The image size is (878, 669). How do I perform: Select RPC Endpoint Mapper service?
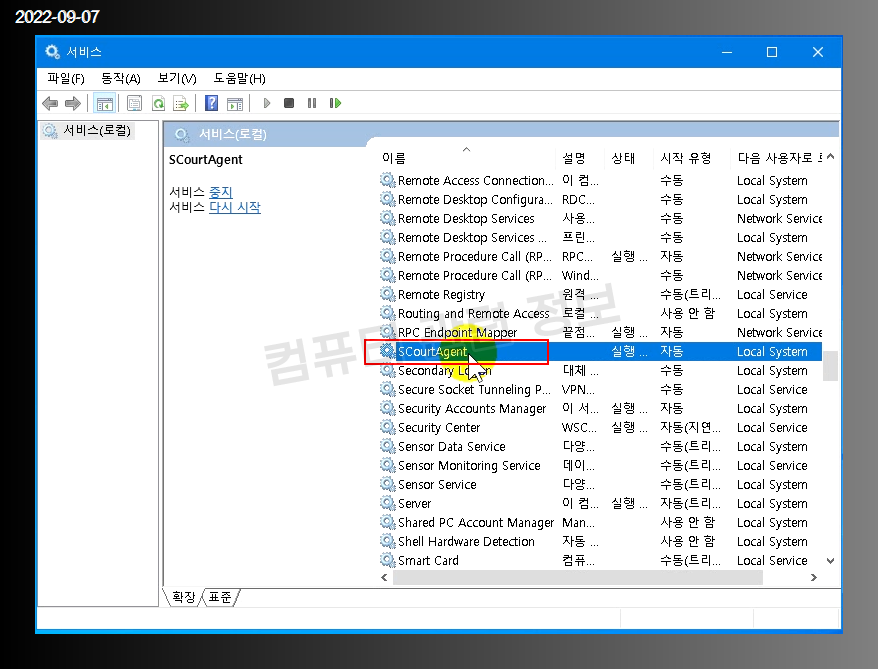pyautogui.click(x=600, y=332)
